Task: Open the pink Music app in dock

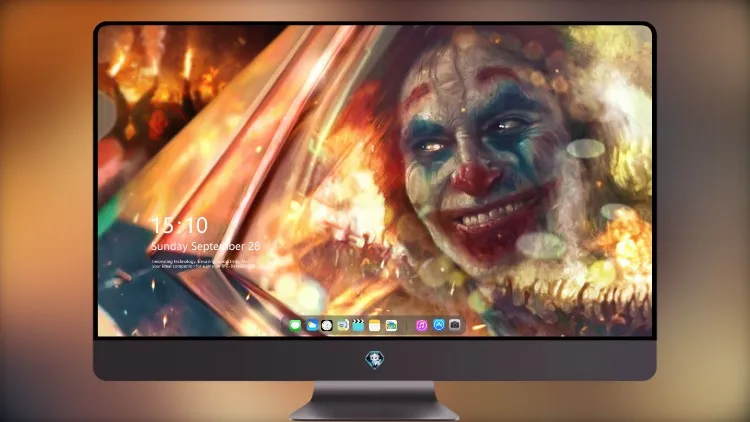Action: pyautogui.click(x=421, y=325)
